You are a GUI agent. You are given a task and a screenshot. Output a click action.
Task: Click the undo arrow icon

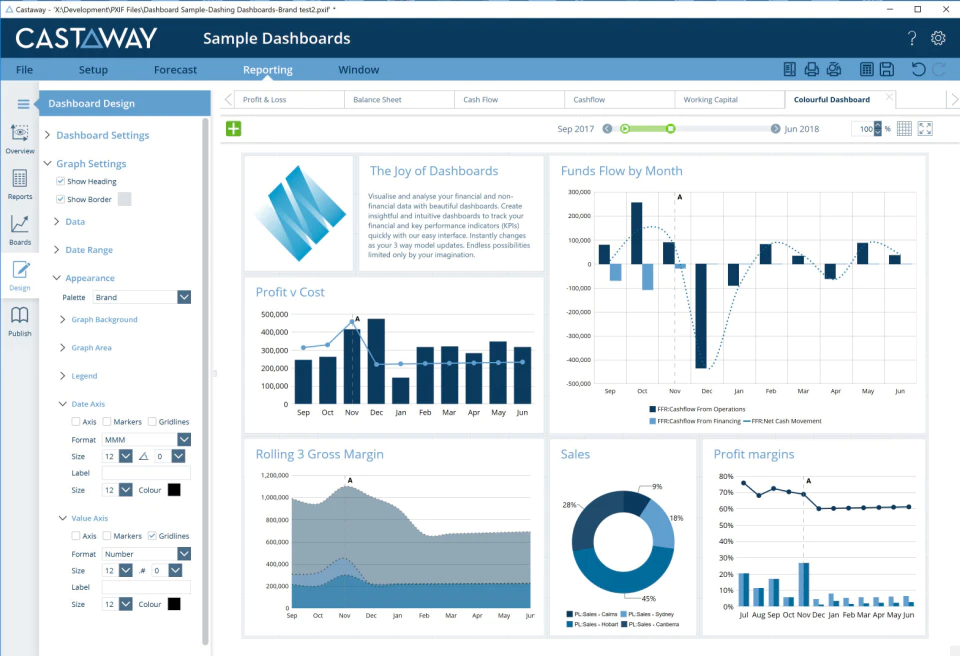[918, 69]
